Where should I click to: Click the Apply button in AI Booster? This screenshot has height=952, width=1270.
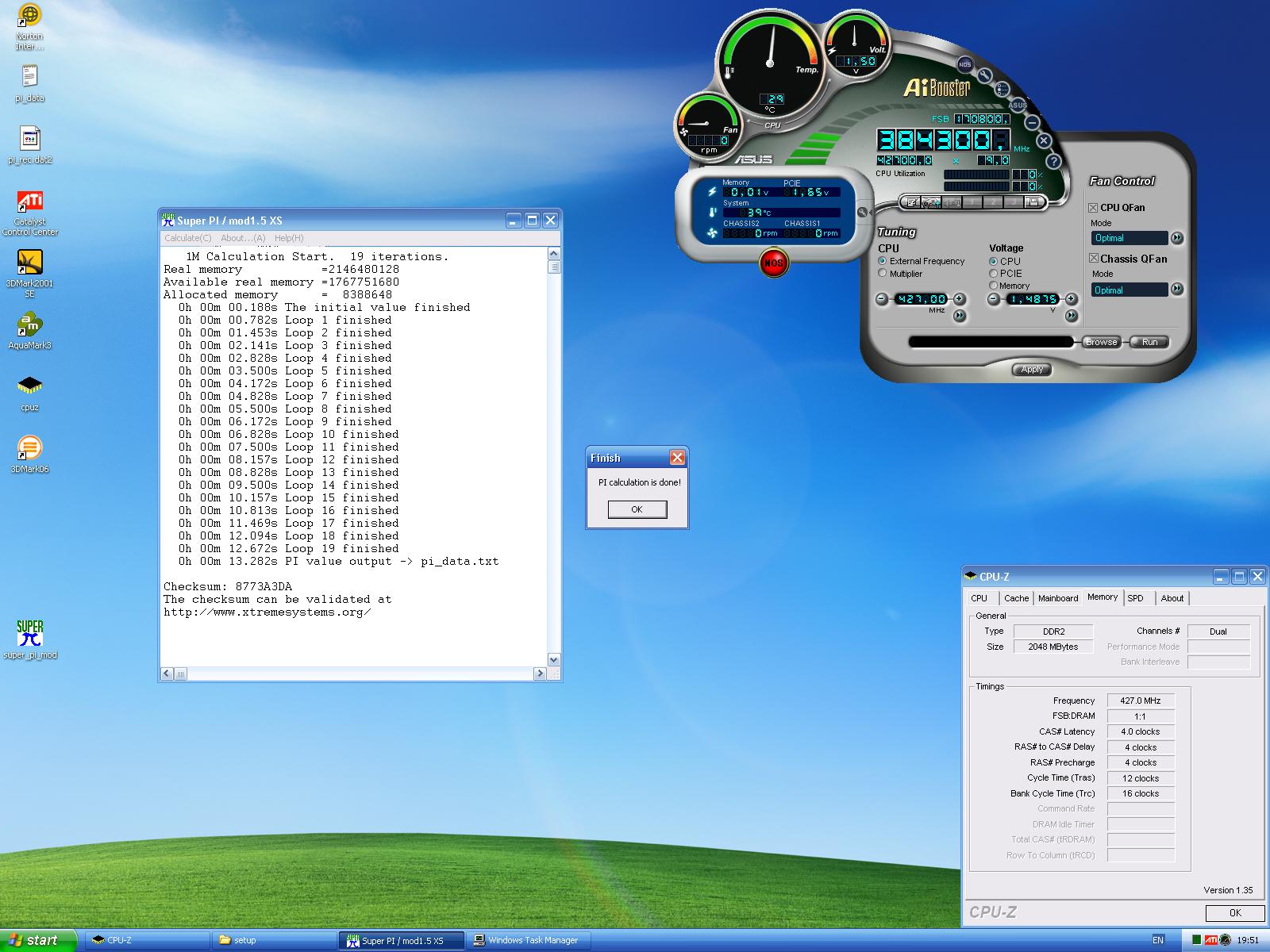tap(1032, 370)
